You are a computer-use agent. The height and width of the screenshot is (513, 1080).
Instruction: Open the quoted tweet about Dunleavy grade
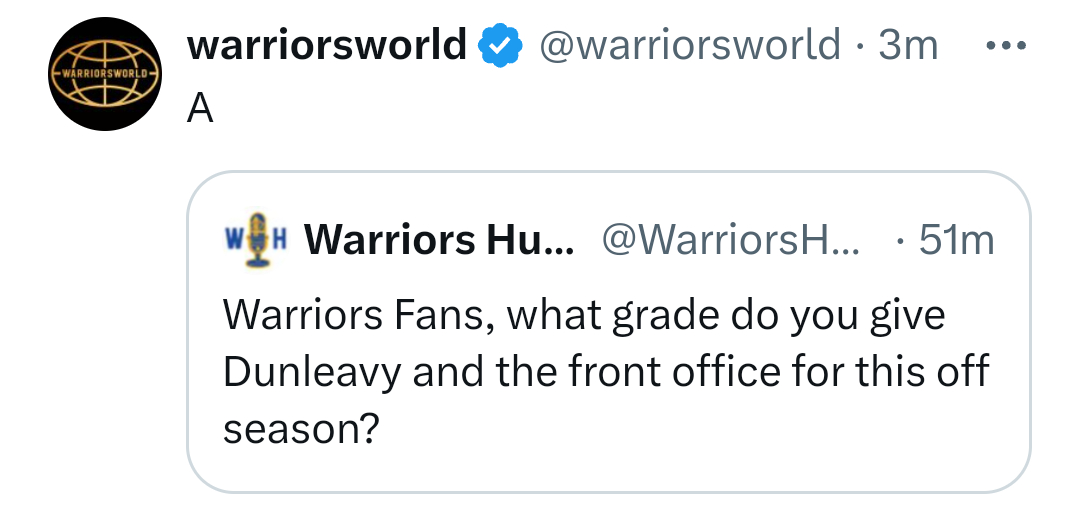pos(609,332)
